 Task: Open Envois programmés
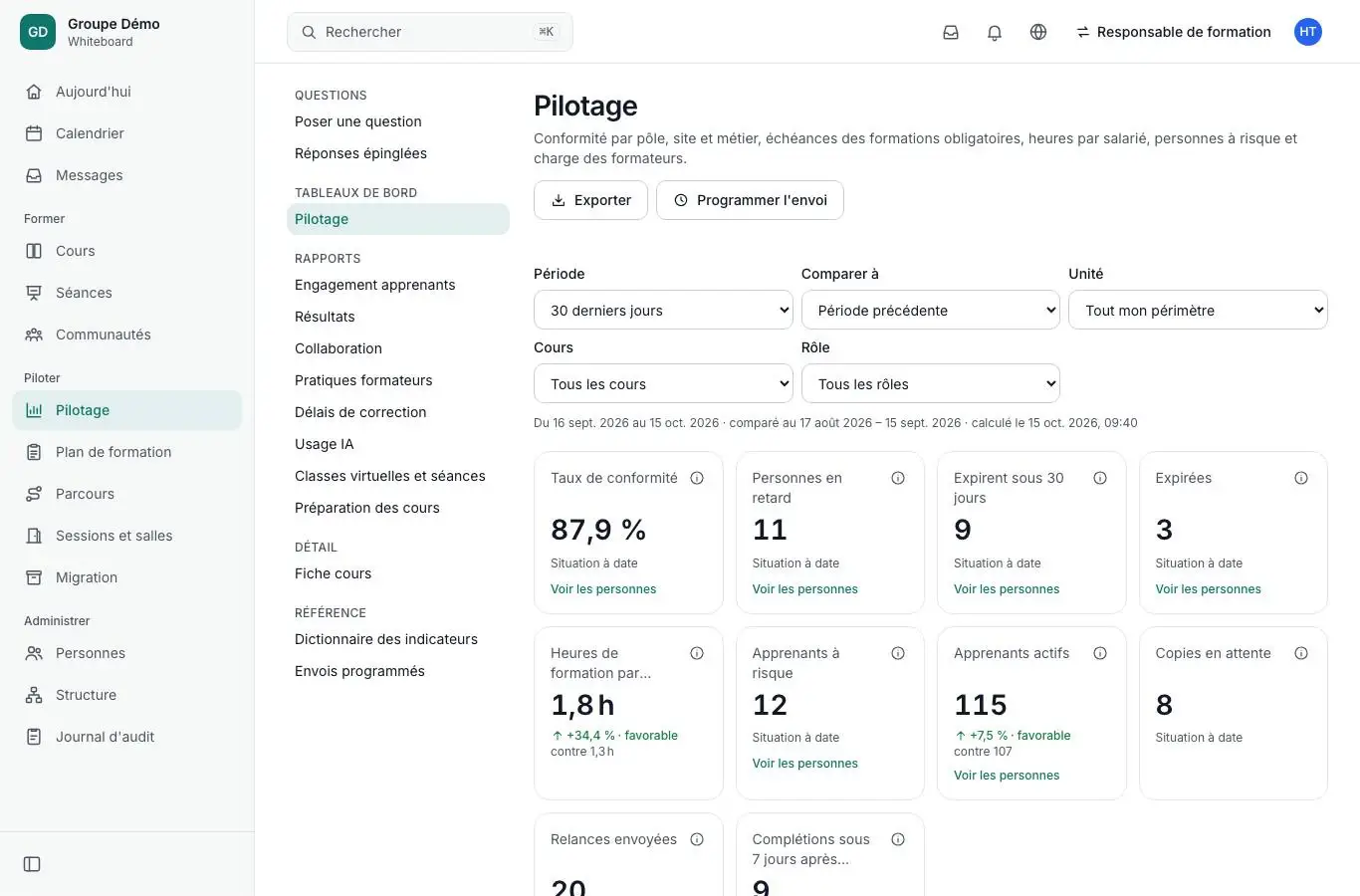coord(398,671)
